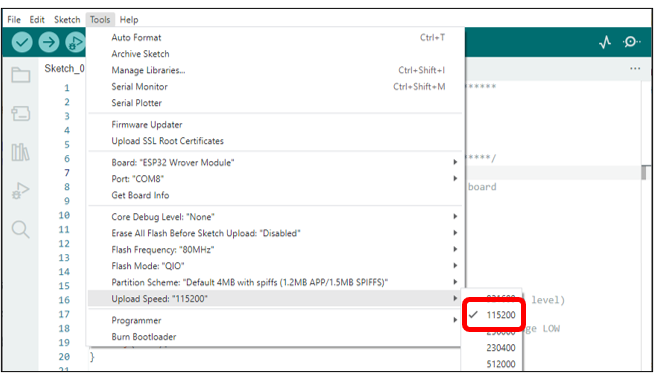Open the Boards Manager sidebar icon
The height and width of the screenshot is (375, 656).
20,113
